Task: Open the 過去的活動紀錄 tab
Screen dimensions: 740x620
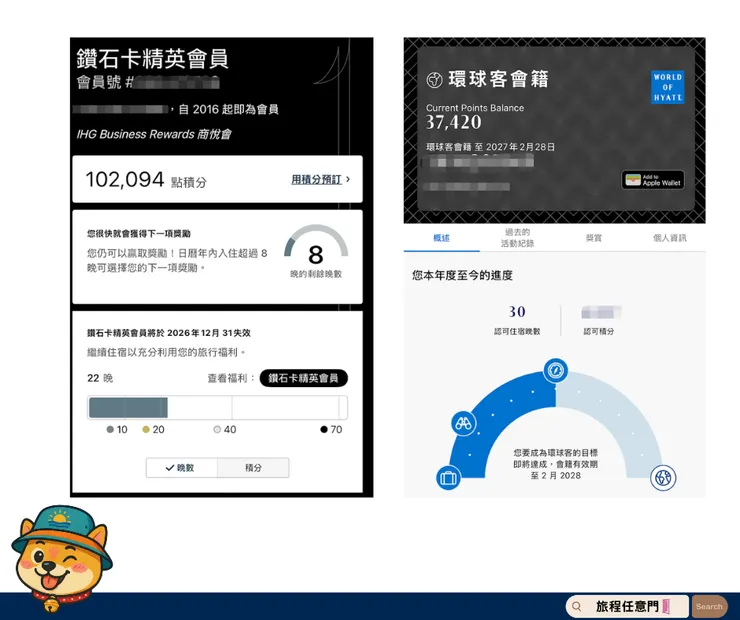Action: click(x=517, y=238)
